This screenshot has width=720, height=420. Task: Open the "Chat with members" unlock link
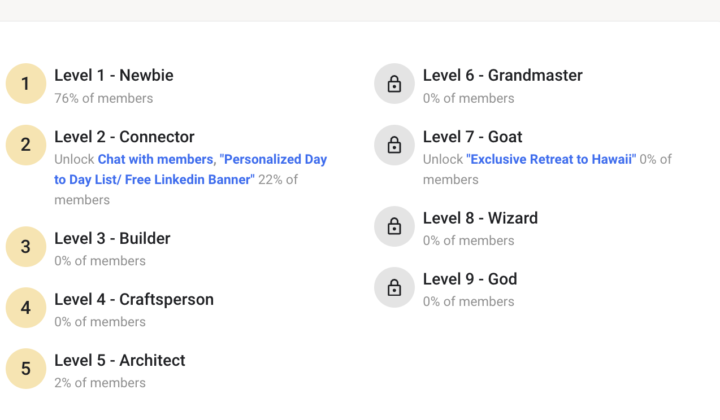(x=155, y=159)
